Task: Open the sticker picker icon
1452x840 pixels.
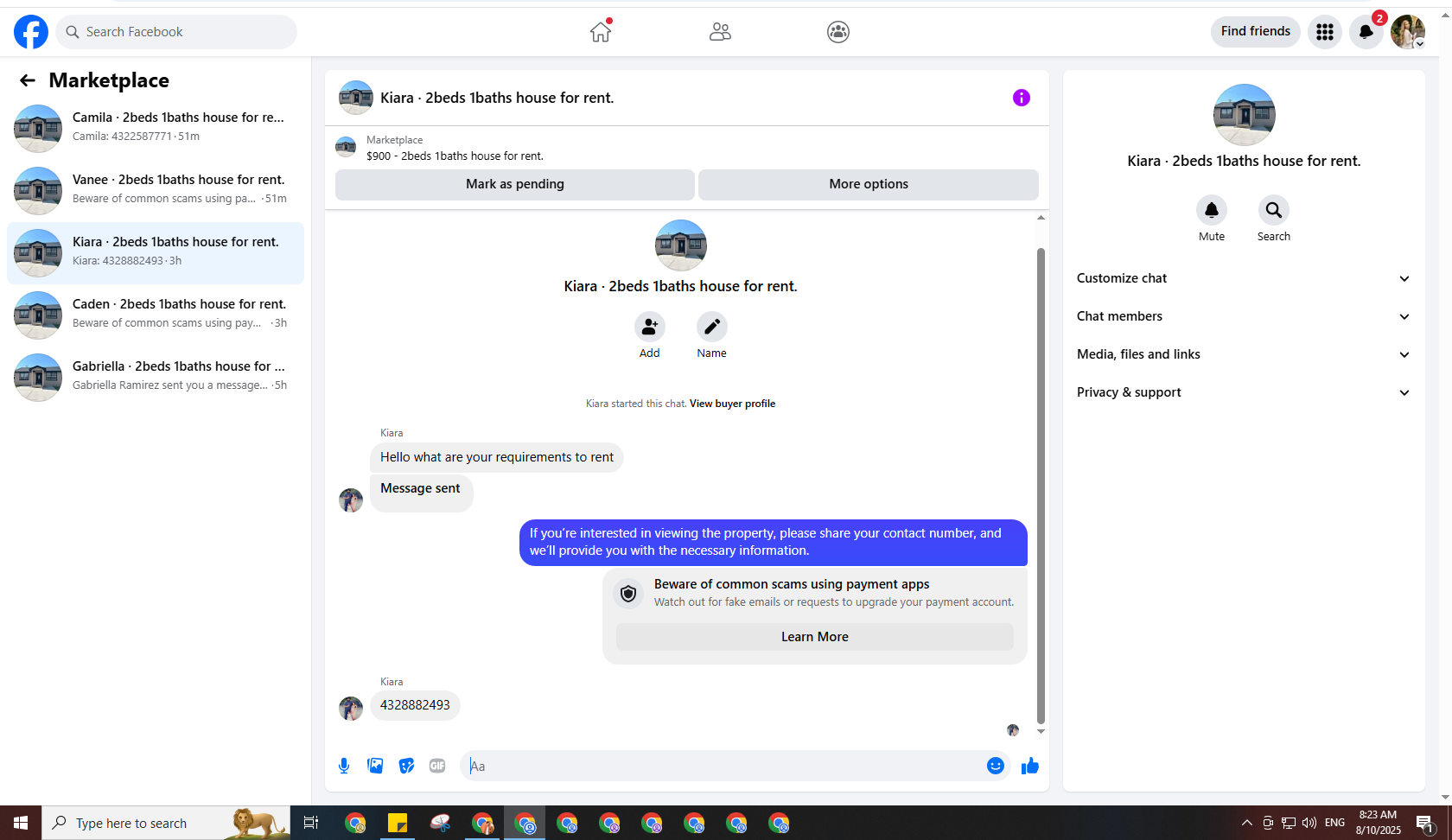Action: (x=406, y=766)
